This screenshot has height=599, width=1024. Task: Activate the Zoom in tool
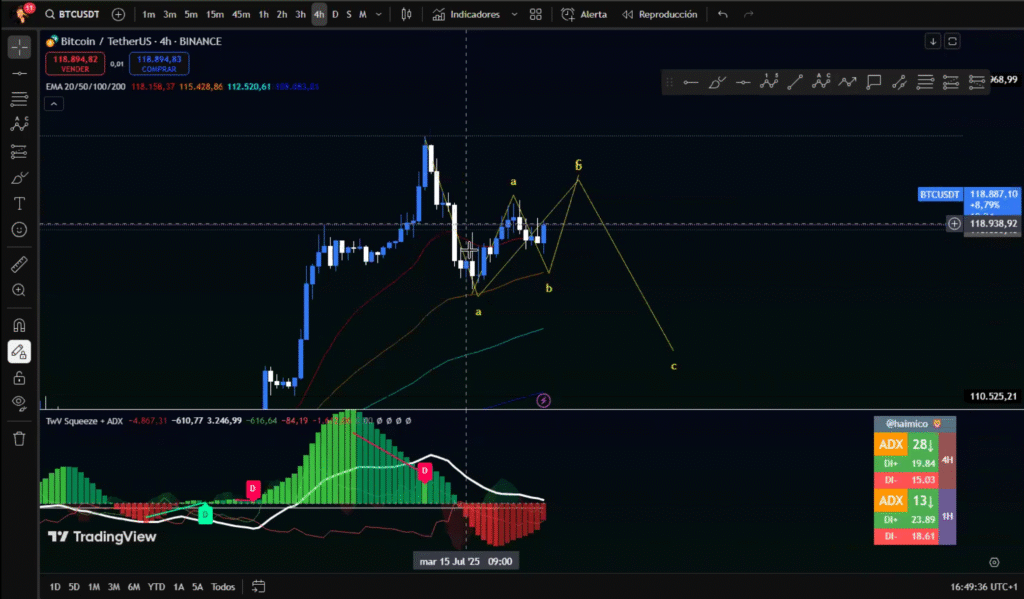click(x=19, y=290)
